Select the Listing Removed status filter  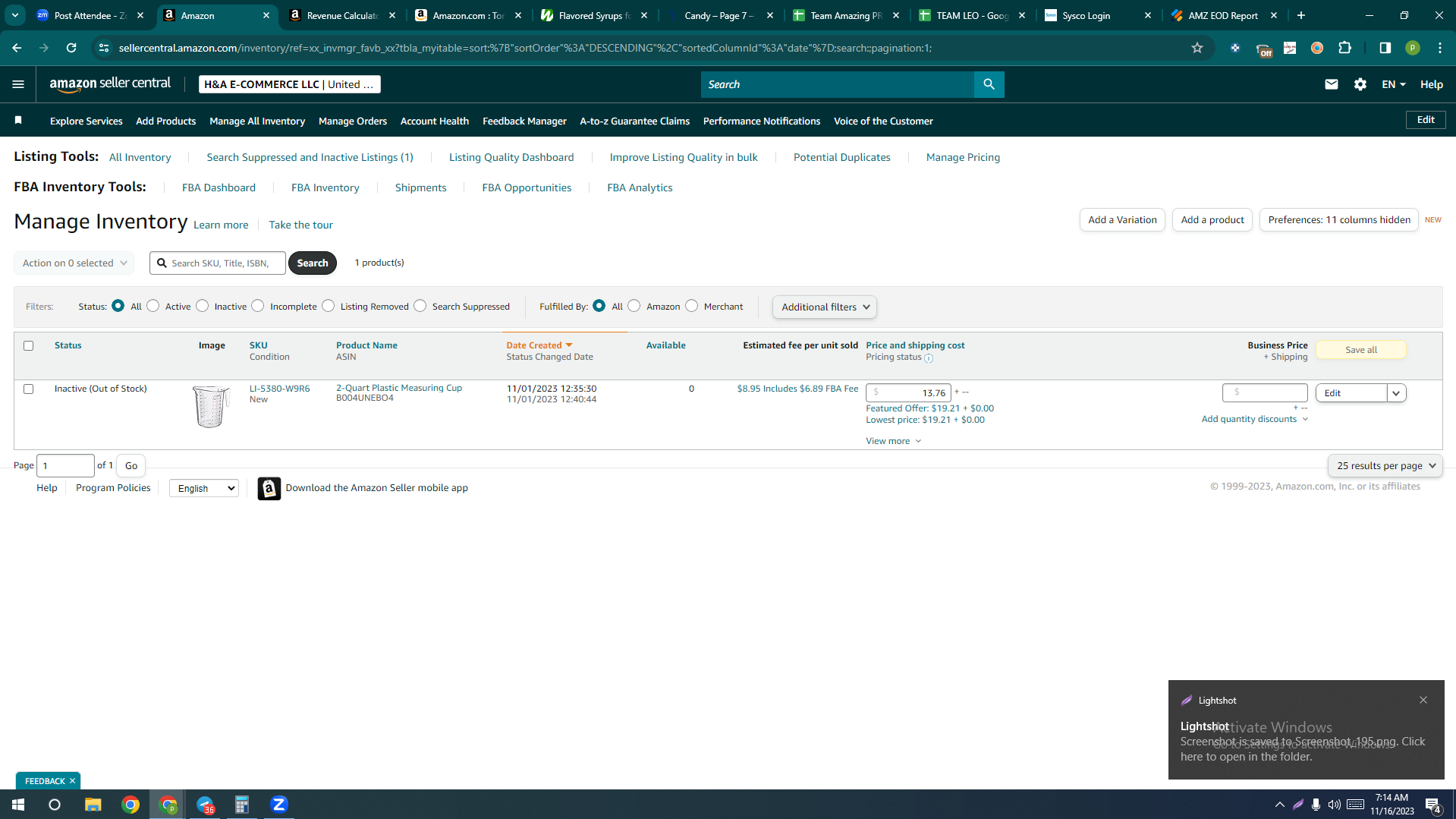tap(329, 306)
